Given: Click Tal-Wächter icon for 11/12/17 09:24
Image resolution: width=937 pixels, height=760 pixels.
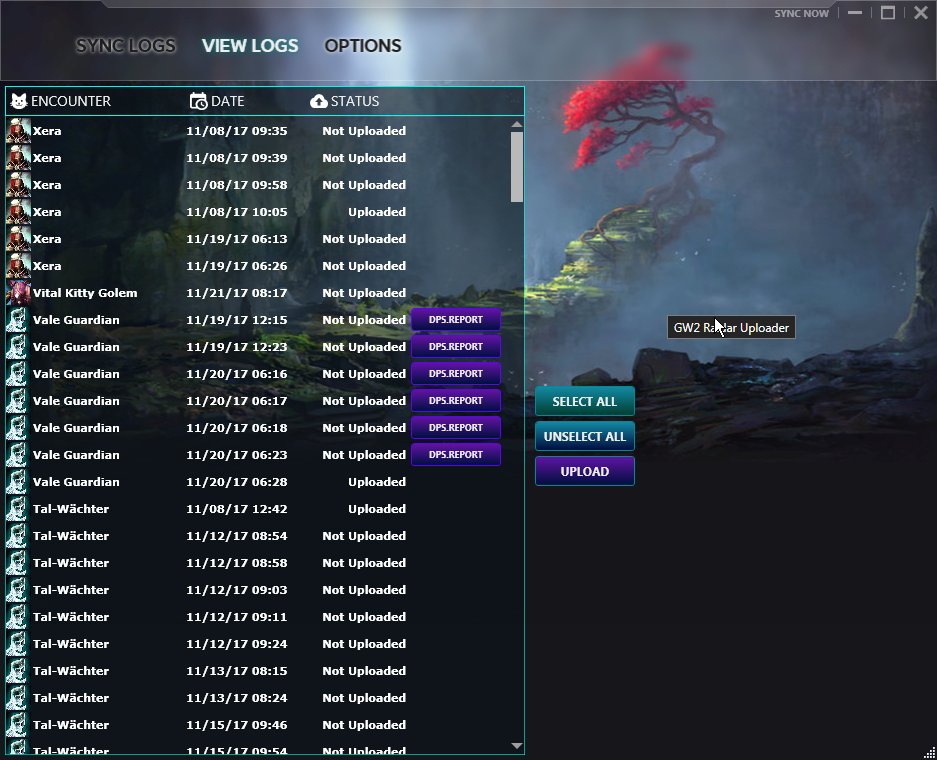Looking at the screenshot, I should 18,643.
